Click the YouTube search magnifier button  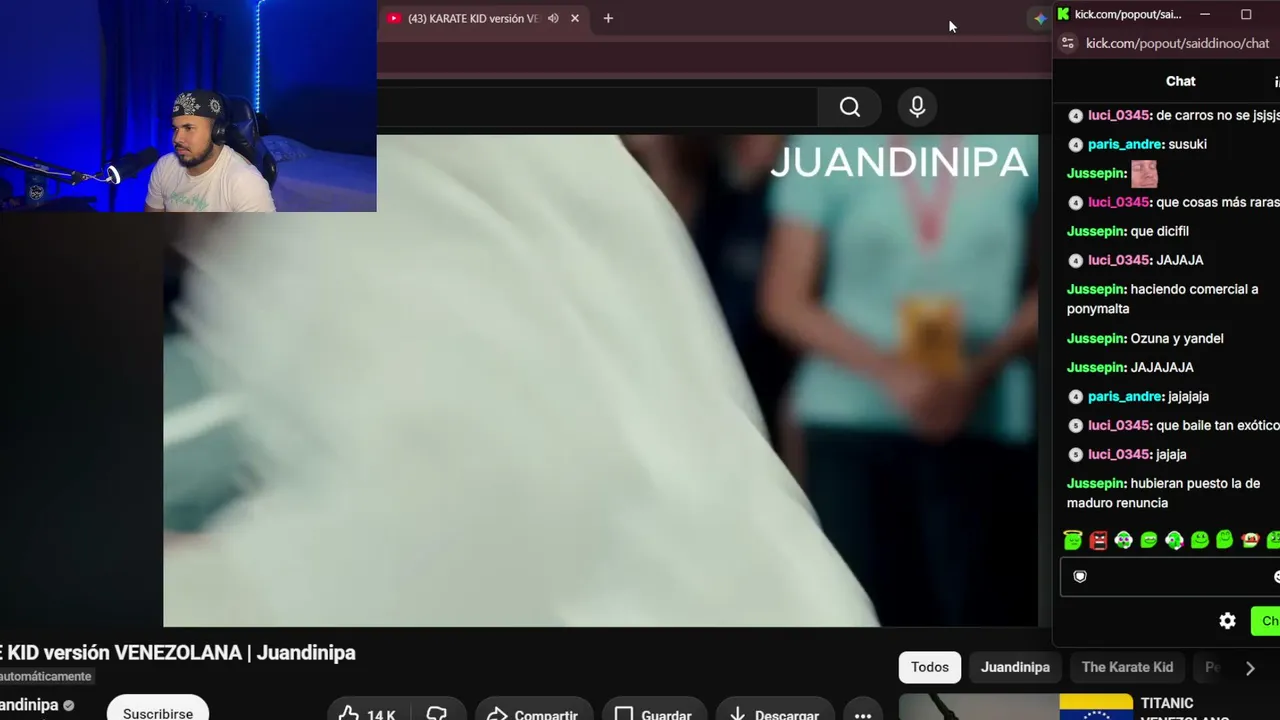click(x=850, y=107)
